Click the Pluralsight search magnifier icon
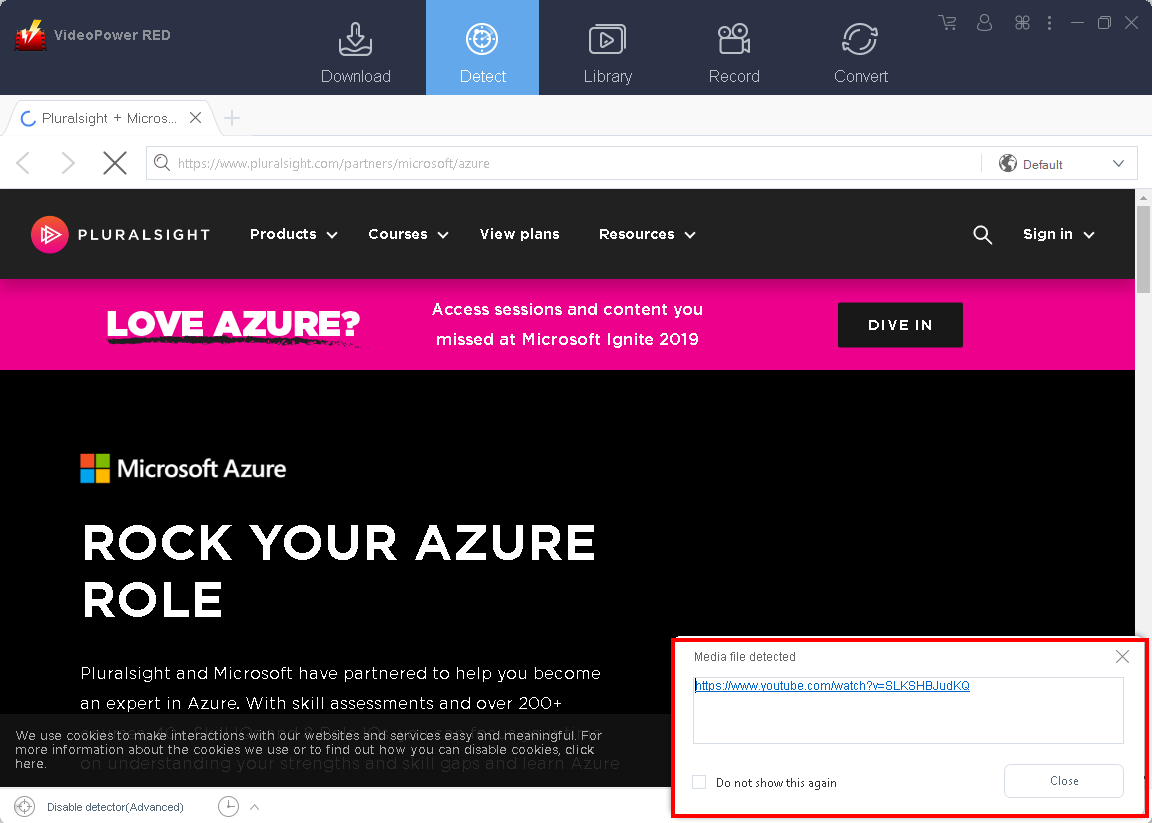The height and width of the screenshot is (823, 1152). click(x=982, y=234)
